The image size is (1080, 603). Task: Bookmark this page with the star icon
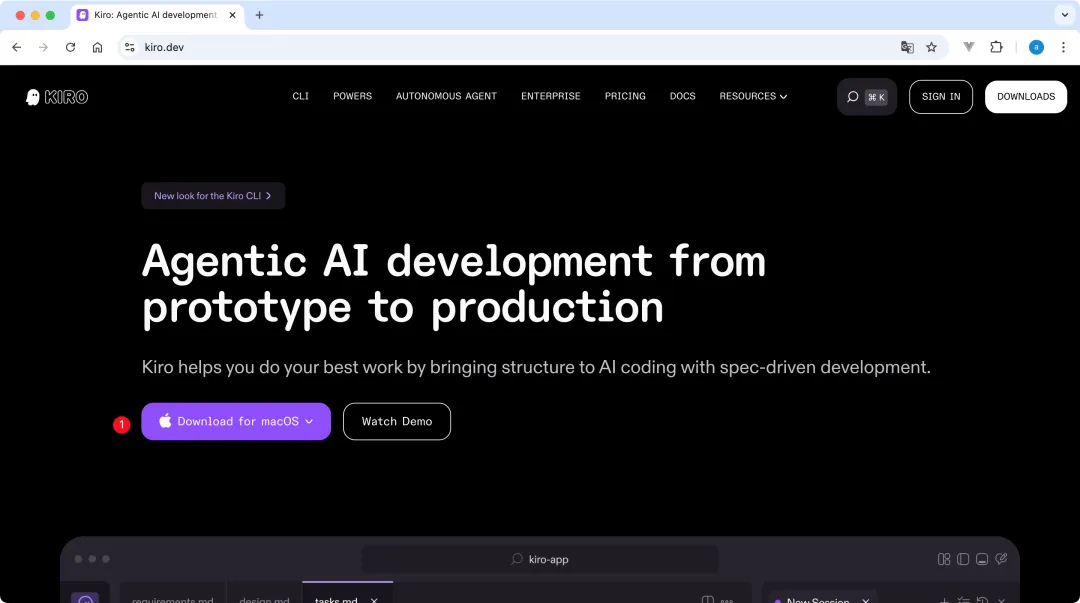pos(931,47)
